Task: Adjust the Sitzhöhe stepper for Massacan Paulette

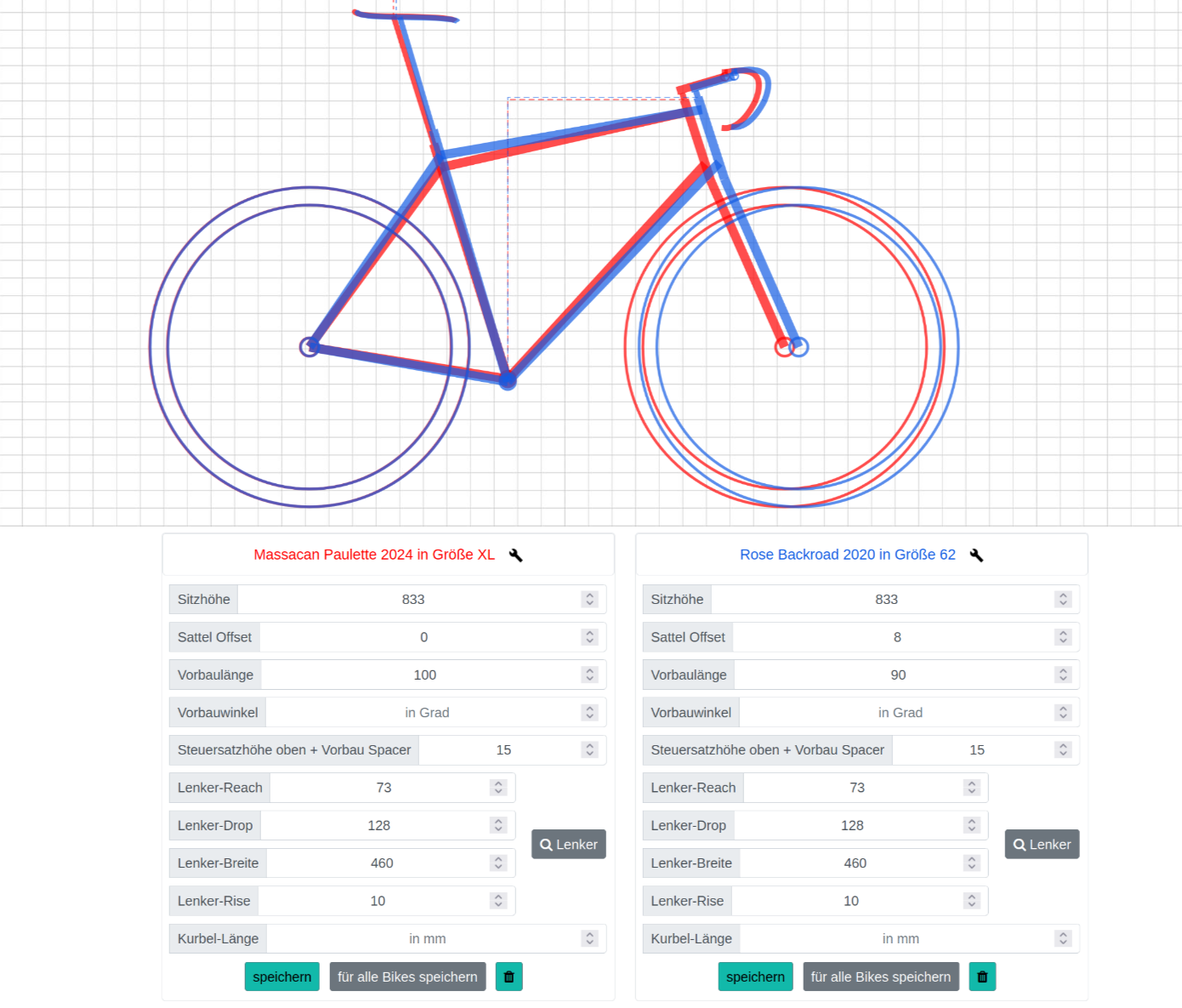Action: [x=589, y=600]
